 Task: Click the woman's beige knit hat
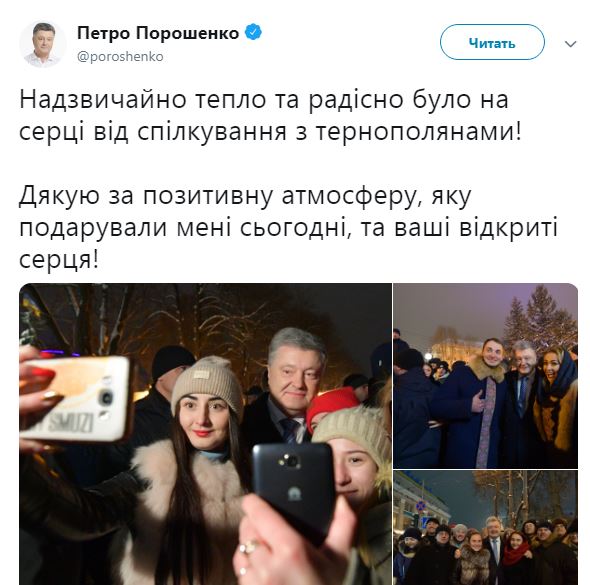coord(207,383)
